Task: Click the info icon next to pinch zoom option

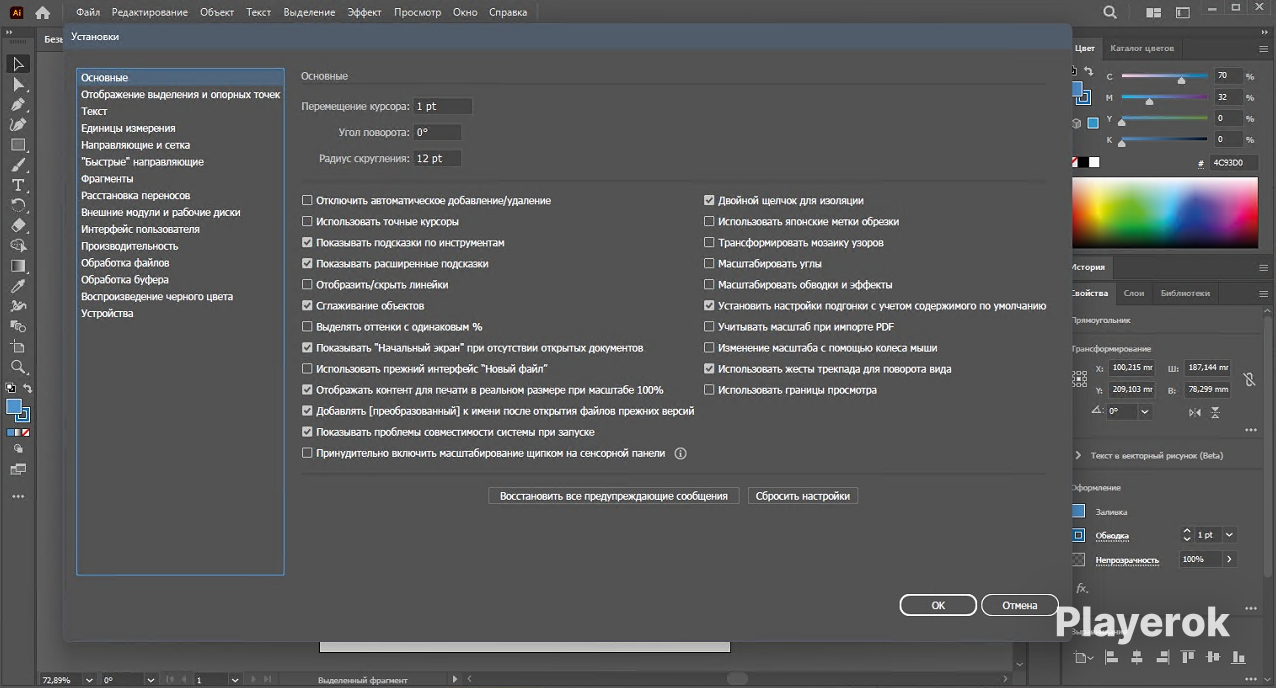Action: (x=681, y=453)
